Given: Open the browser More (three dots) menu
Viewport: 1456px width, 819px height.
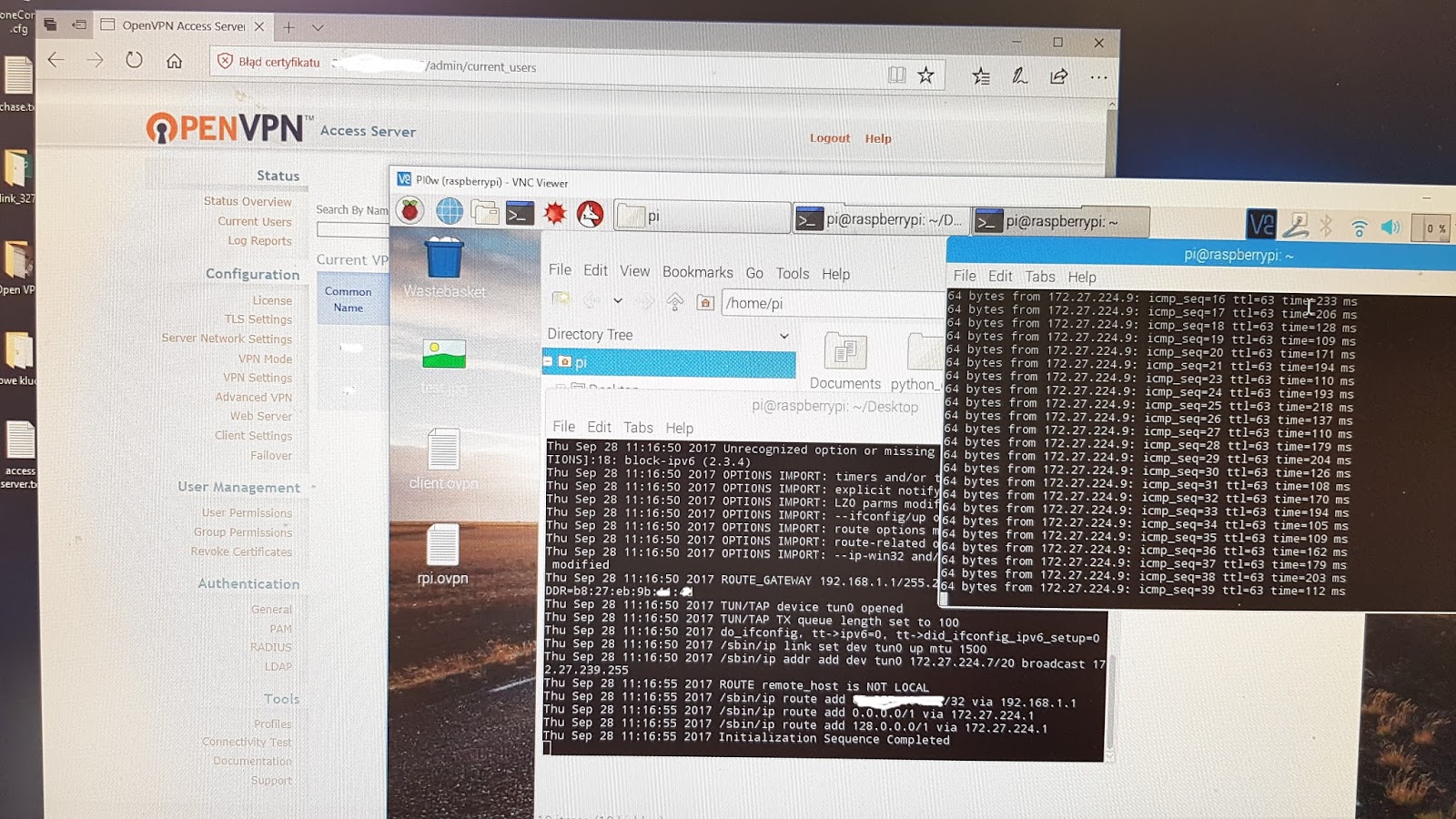Looking at the screenshot, I should (x=1098, y=77).
